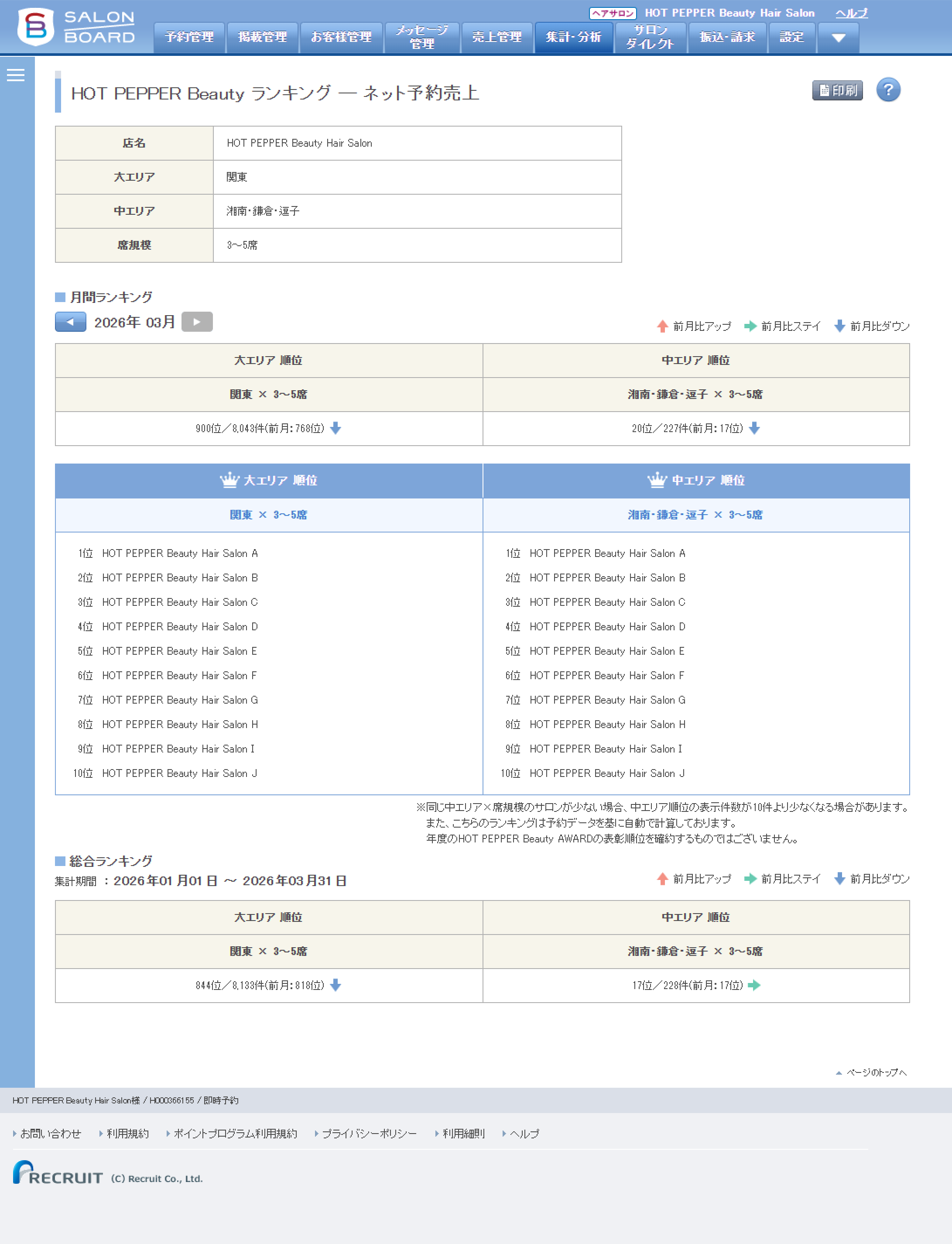Click 前月比アップ legend arrow in 総合ランキング
The width and height of the screenshot is (952, 1244).
coord(662,879)
